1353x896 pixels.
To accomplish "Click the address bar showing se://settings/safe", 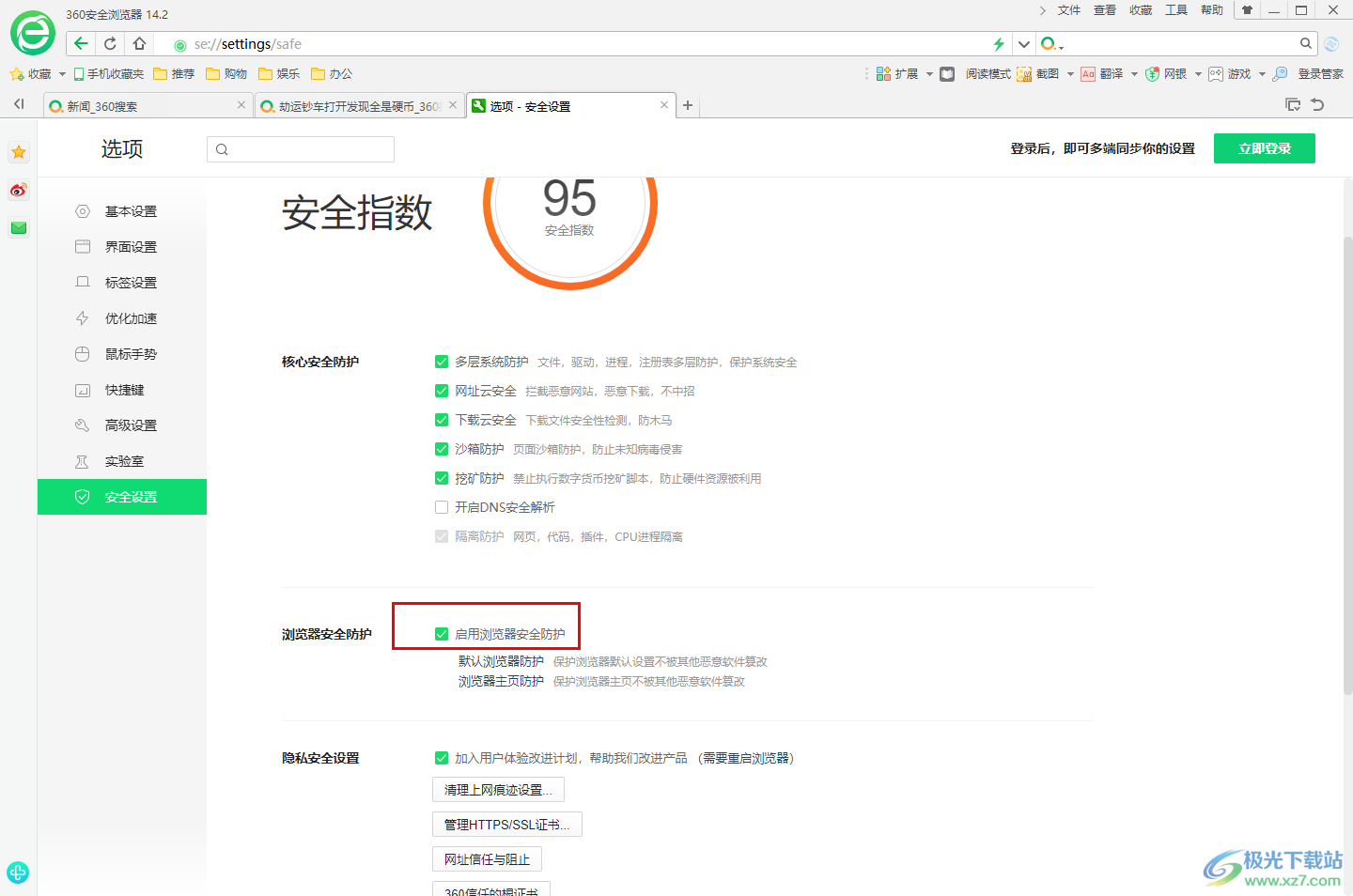I will (x=583, y=44).
